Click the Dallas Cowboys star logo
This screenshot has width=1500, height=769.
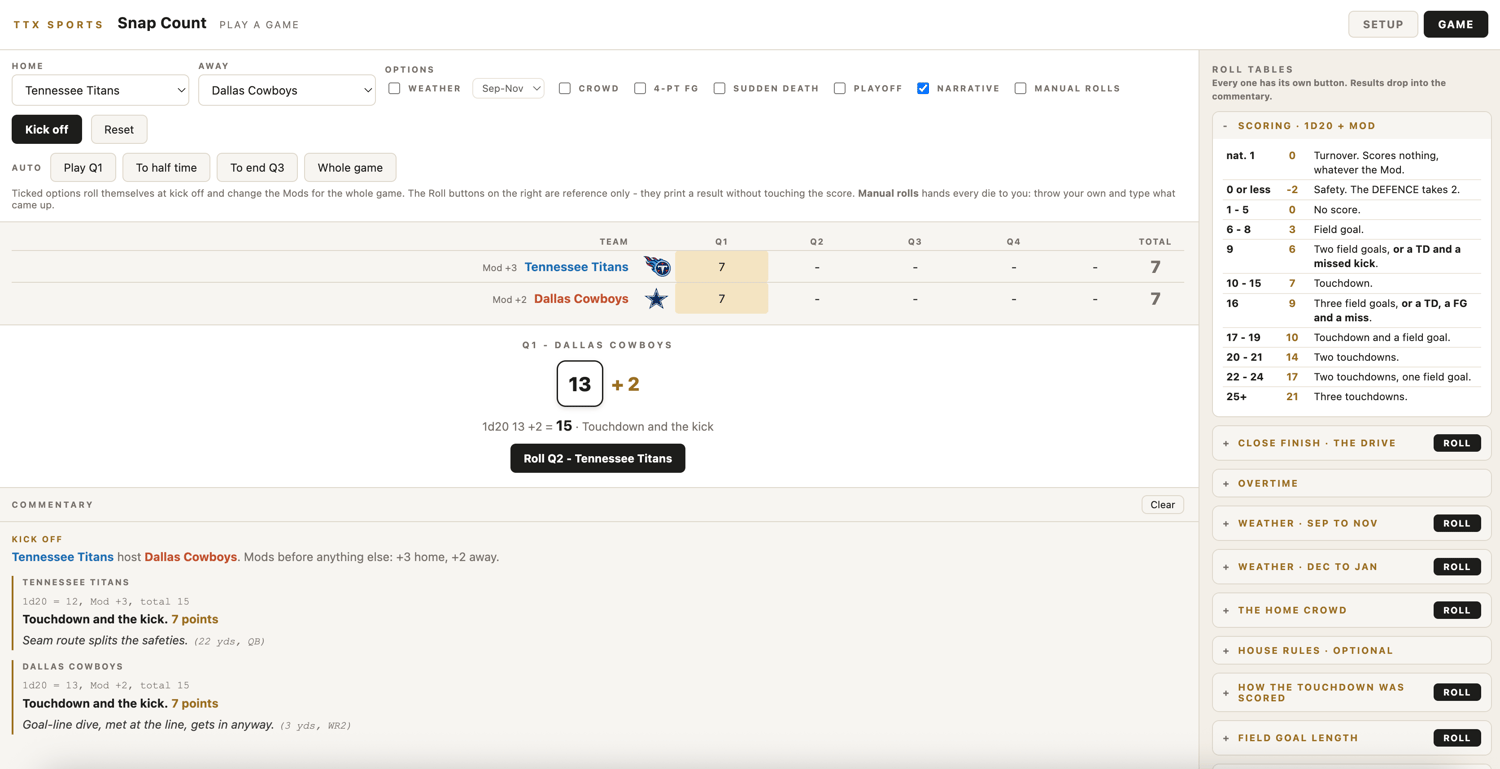[x=656, y=299]
